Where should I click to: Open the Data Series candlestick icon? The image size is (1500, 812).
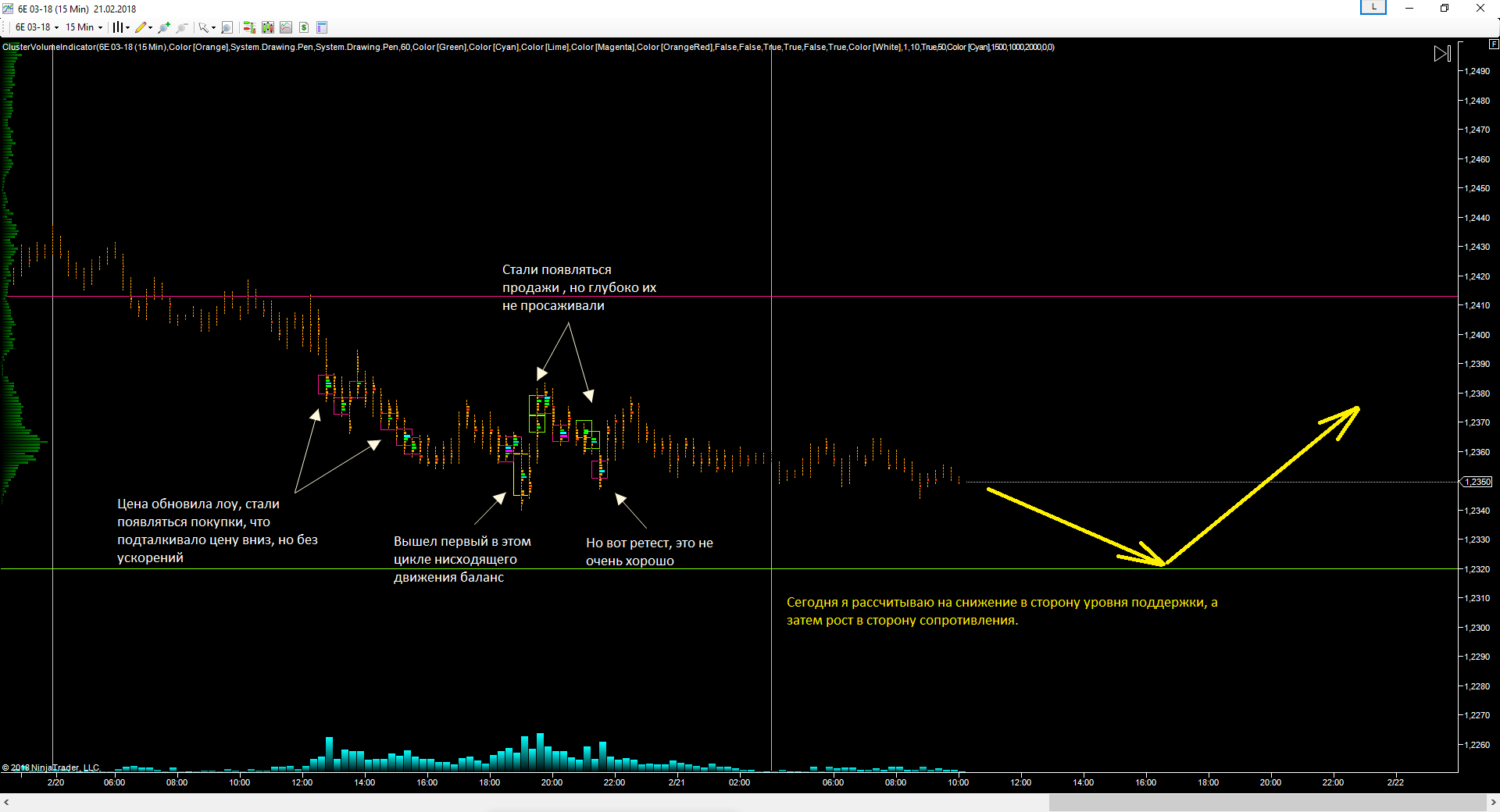[268, 27]
